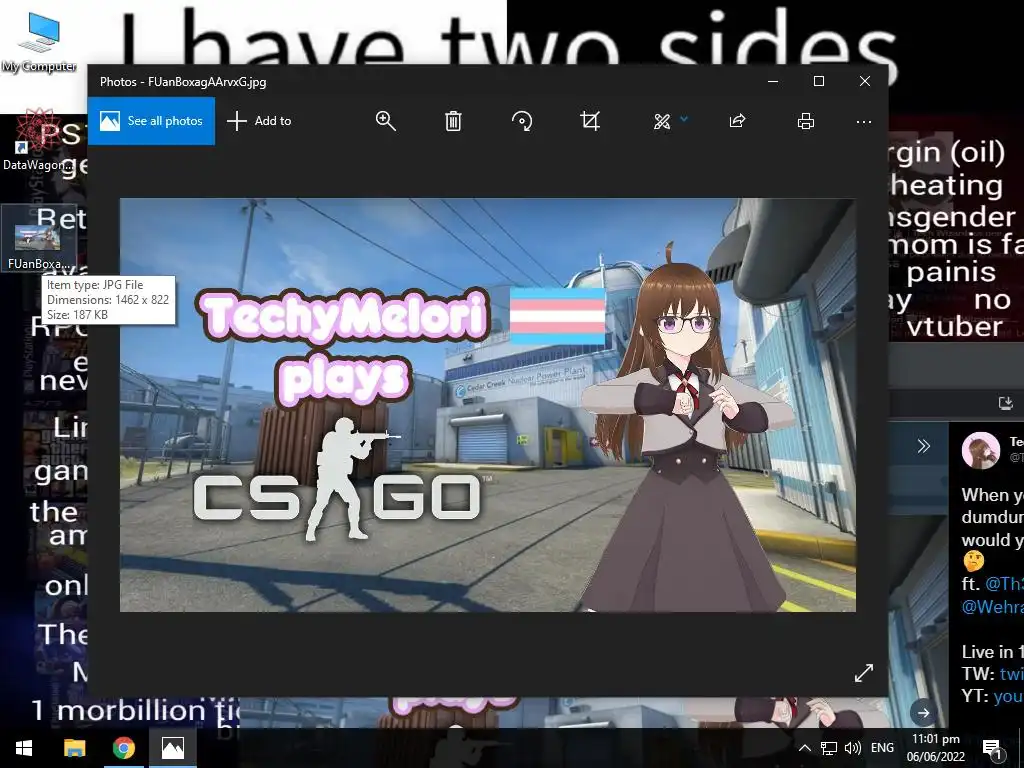Click @Th... mention link in tweet
The width and height of the screenshot is (1024, 768).
[x=1003, y=583]
